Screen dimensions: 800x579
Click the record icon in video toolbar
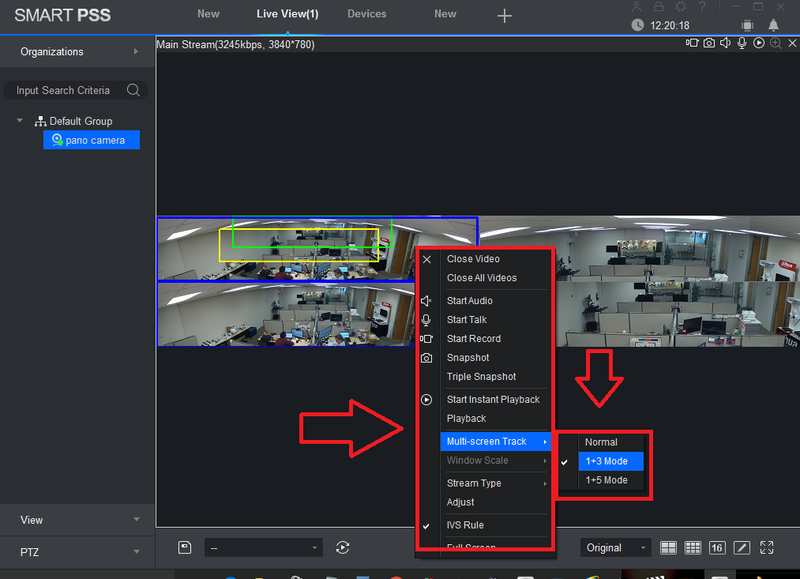[x=692, y=43]
